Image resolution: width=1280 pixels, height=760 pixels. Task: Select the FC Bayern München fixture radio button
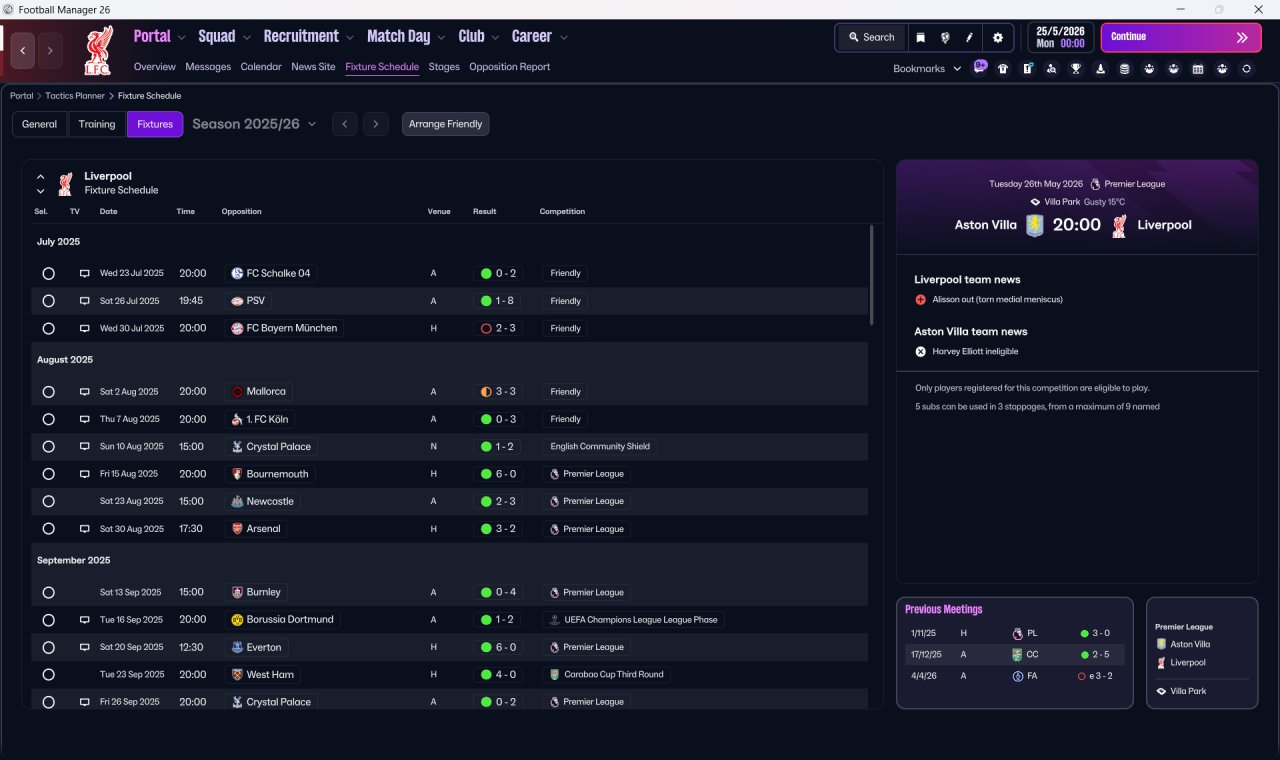[x=48, y=328]
